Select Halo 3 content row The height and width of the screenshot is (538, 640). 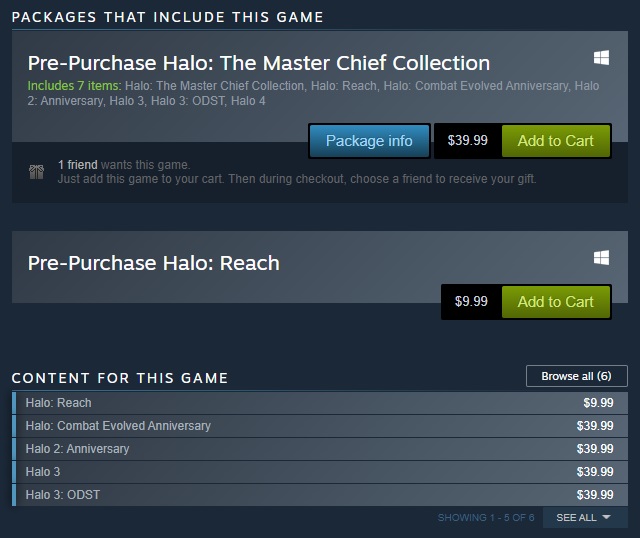[x=320, y=471]
